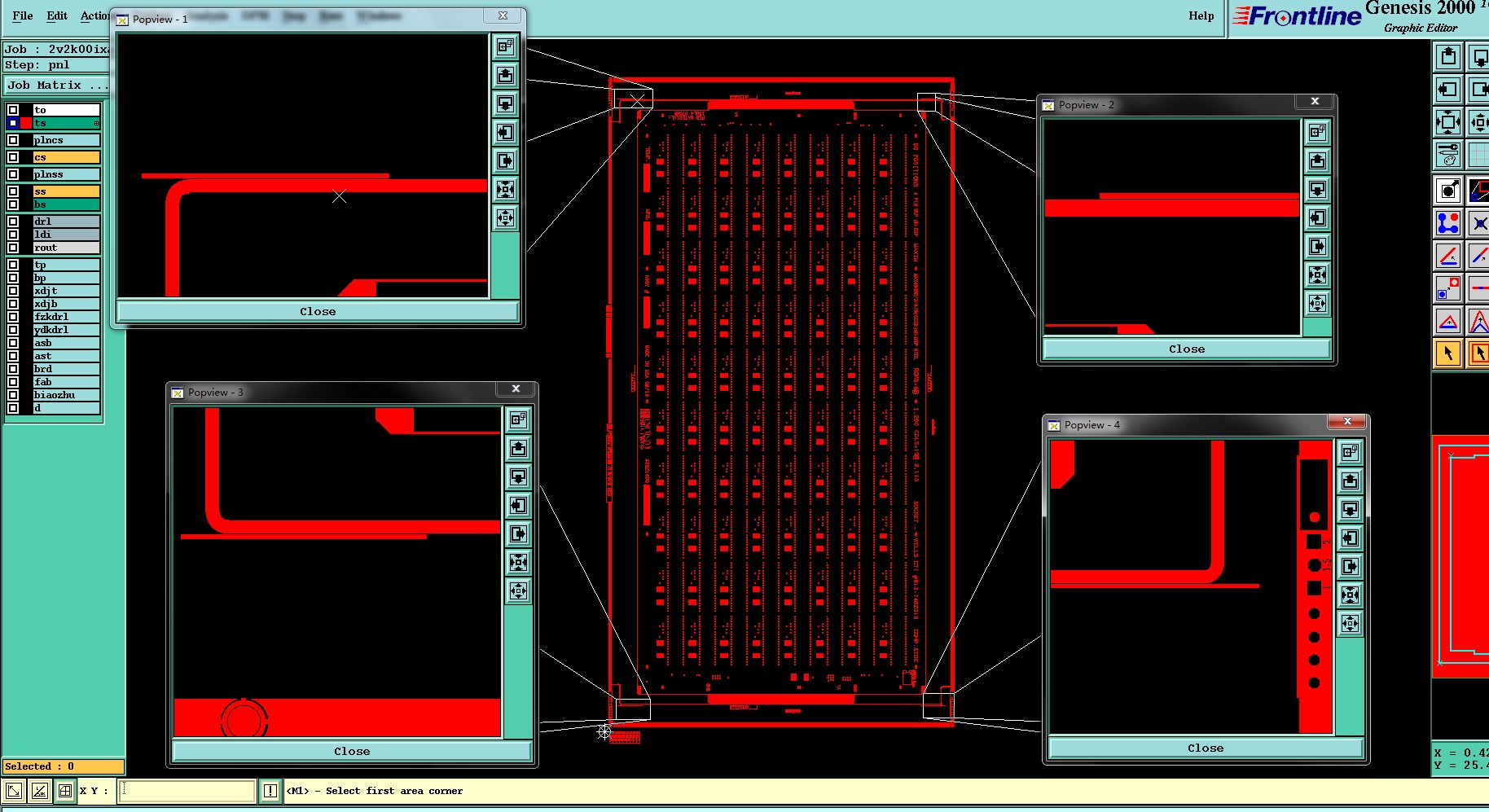This screenshot has width=1489, height=812.
Task: Pan right in Popview 1
Action: [x=506, y=161]
